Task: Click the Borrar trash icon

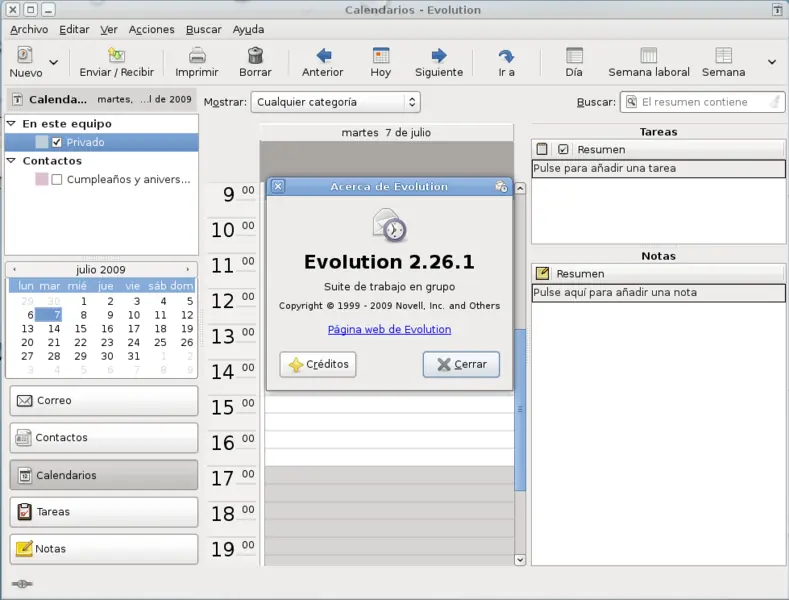Action: tap(255, 55)
